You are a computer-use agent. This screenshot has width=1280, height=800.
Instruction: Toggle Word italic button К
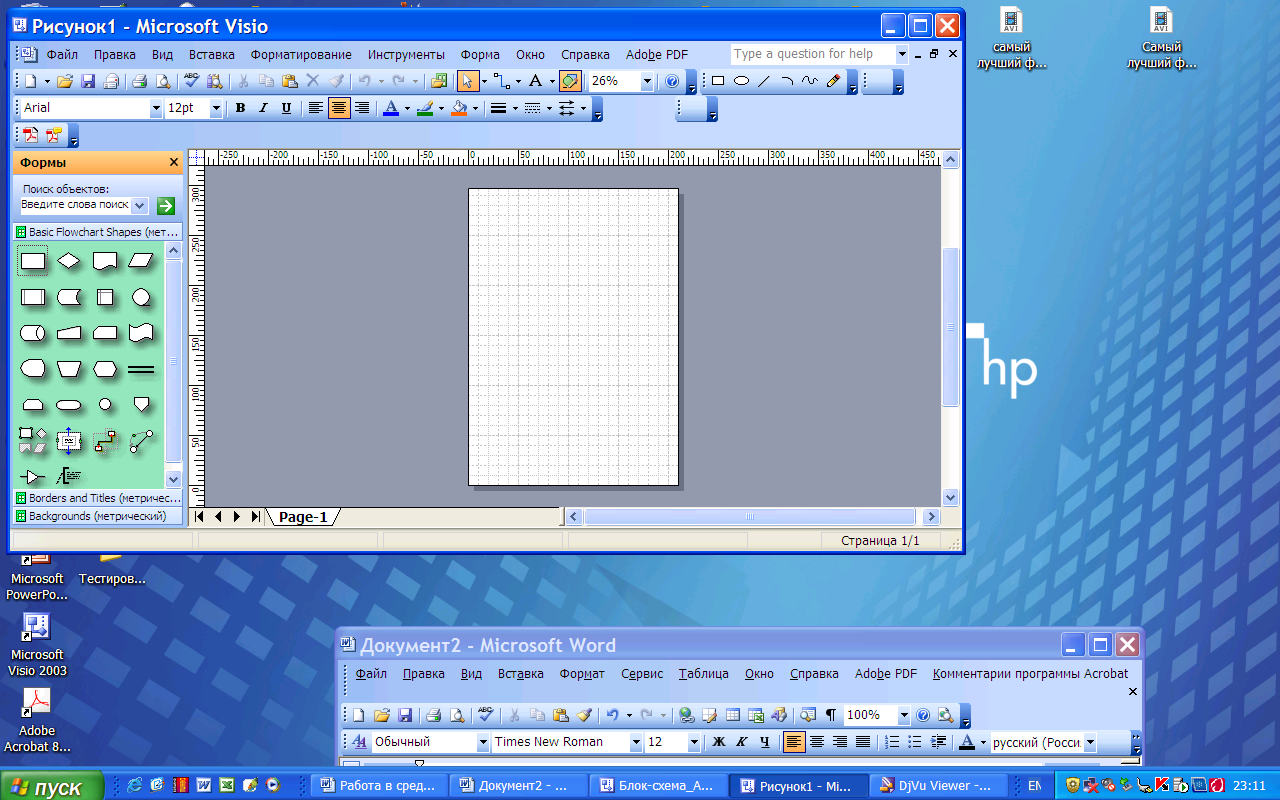(741, 742)
